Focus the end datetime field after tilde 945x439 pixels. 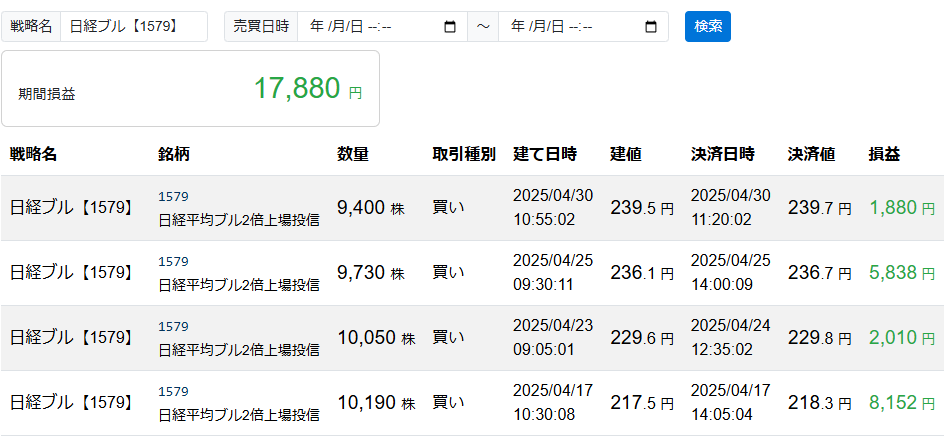coord(583,27)
